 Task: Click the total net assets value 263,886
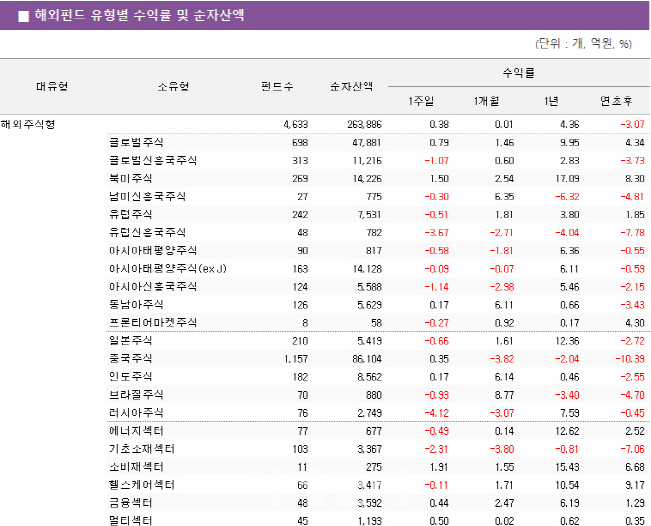(x=364, y=125)
